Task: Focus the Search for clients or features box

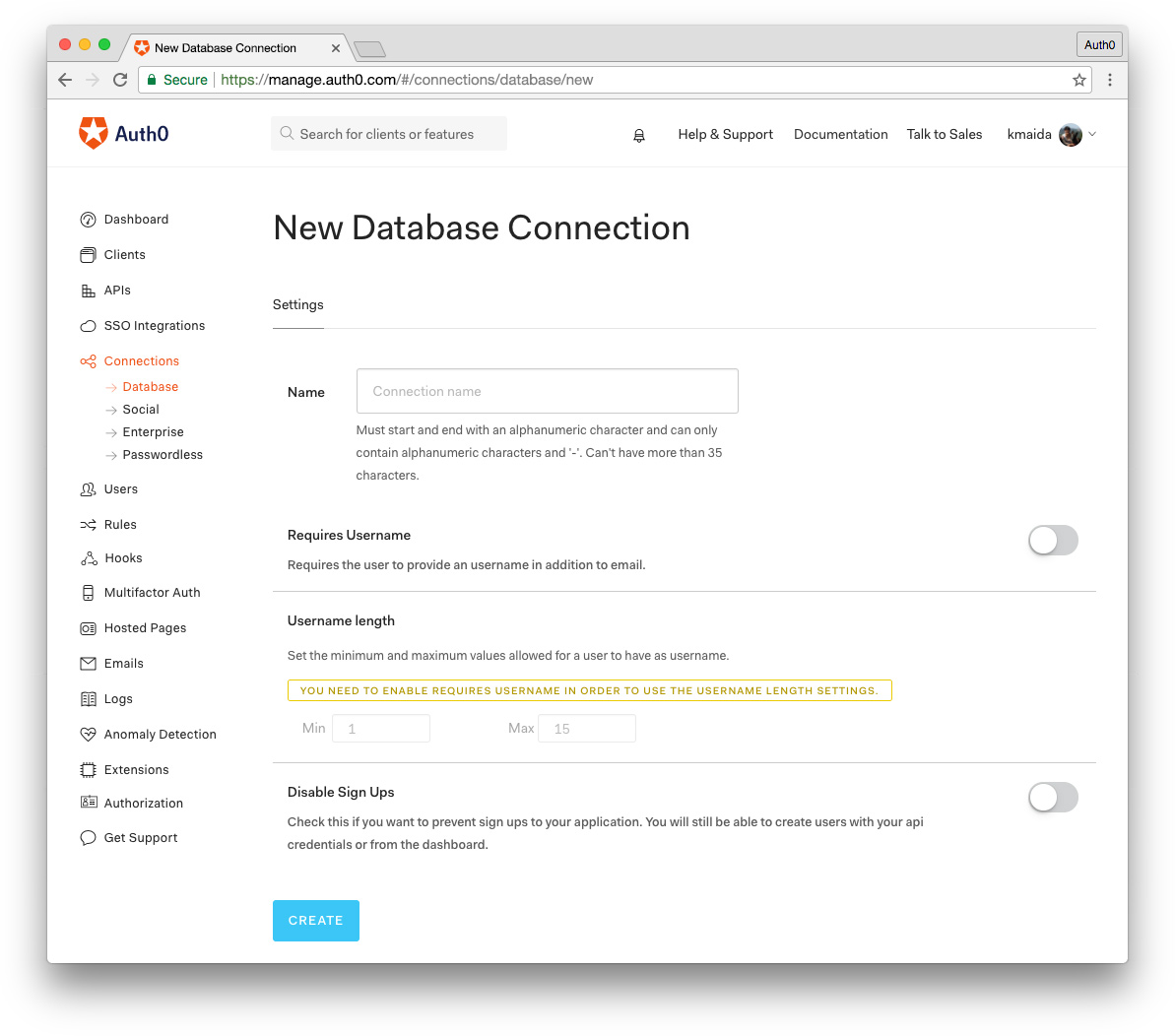Action: 389,133
